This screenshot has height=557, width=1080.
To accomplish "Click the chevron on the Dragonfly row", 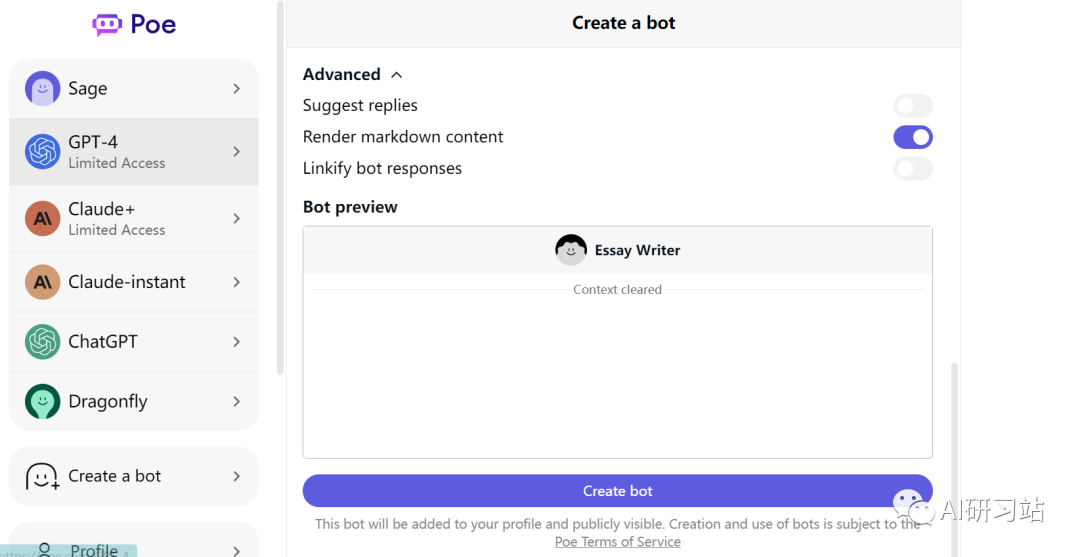I will pos(236,401).
